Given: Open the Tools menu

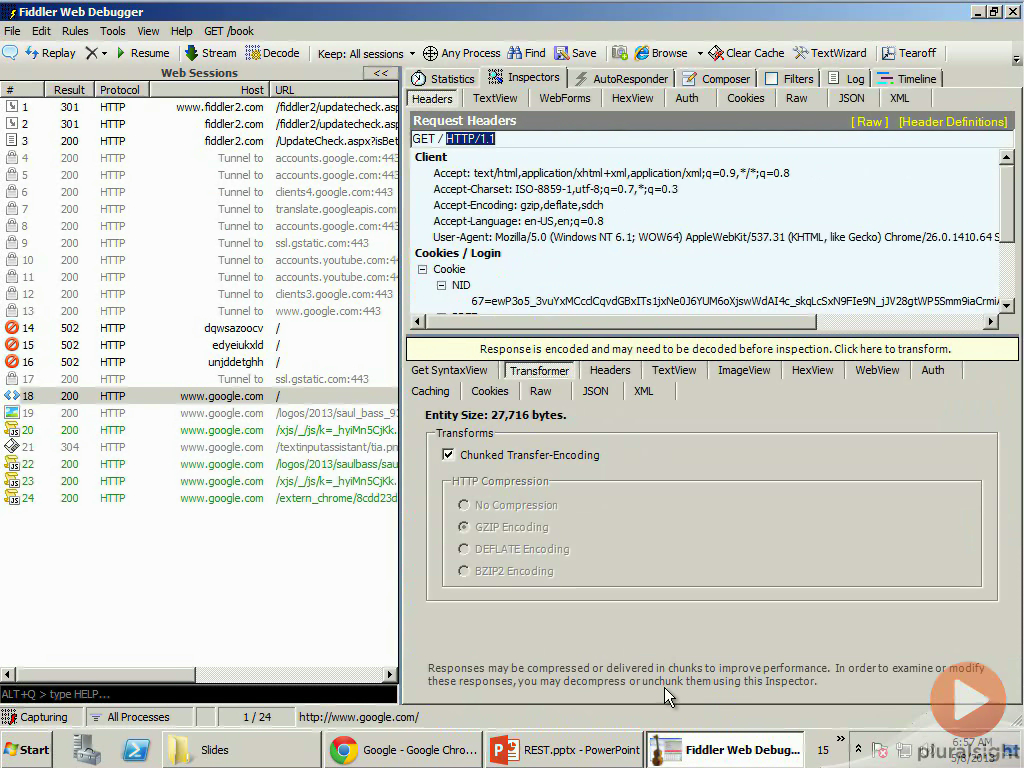Looking at the screenshot, I should coord(112,31).
